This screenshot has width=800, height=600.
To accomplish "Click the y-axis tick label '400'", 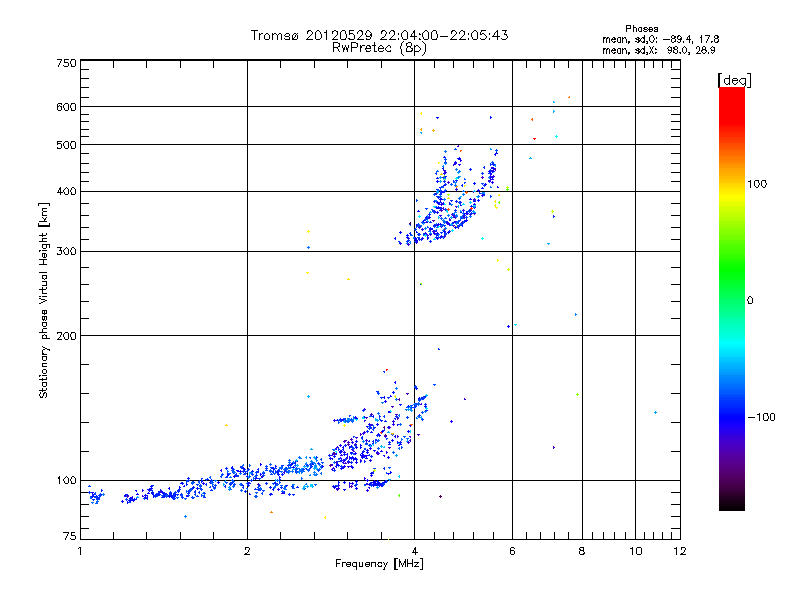I will pyautogui.click(x=67, y=192).
